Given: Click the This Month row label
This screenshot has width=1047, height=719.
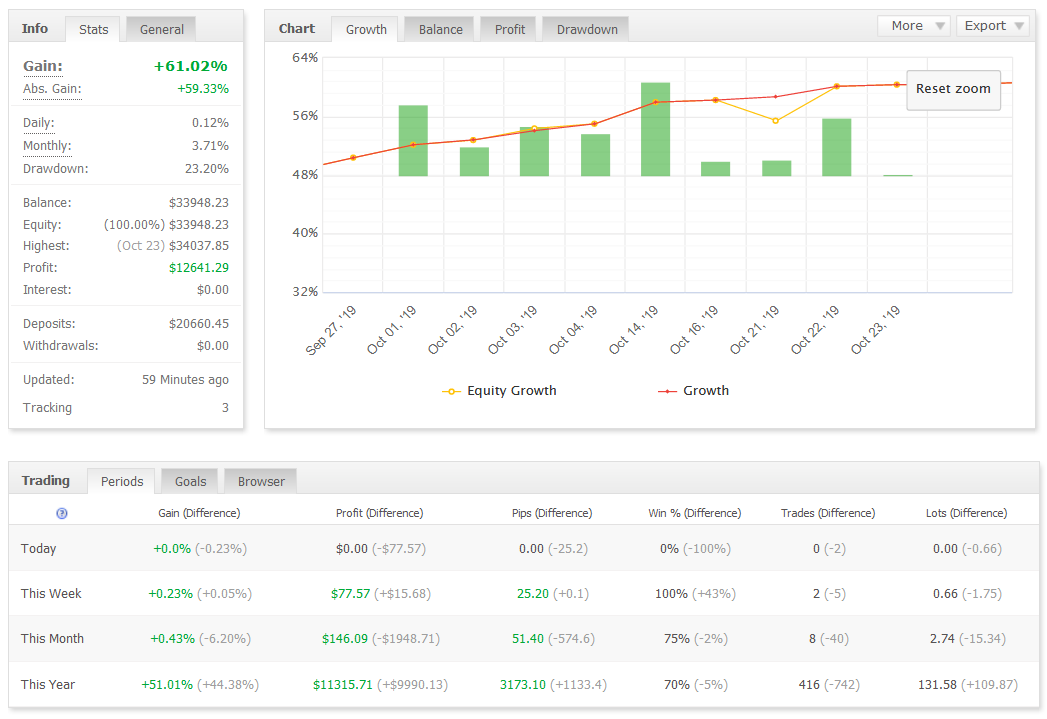Looking at the screenshot, I should [52, 639].
